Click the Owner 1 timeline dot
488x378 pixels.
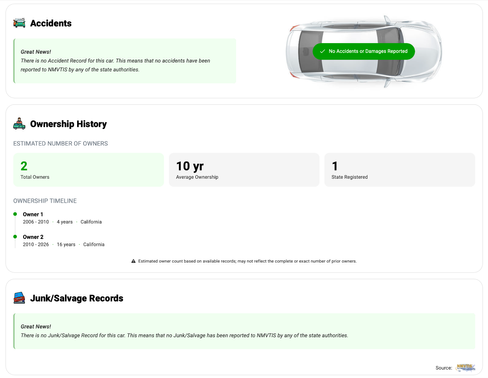(15, 214)
